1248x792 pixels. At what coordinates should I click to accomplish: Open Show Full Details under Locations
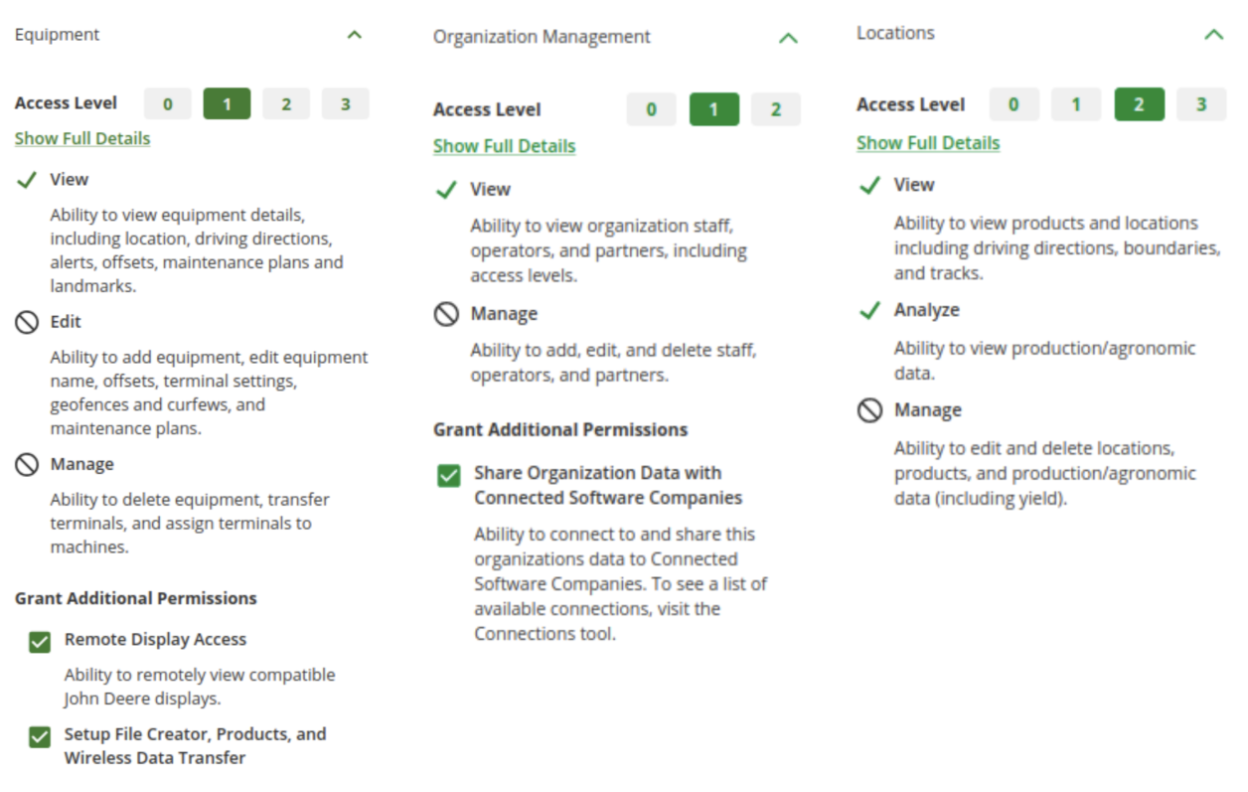click(928, 143)
